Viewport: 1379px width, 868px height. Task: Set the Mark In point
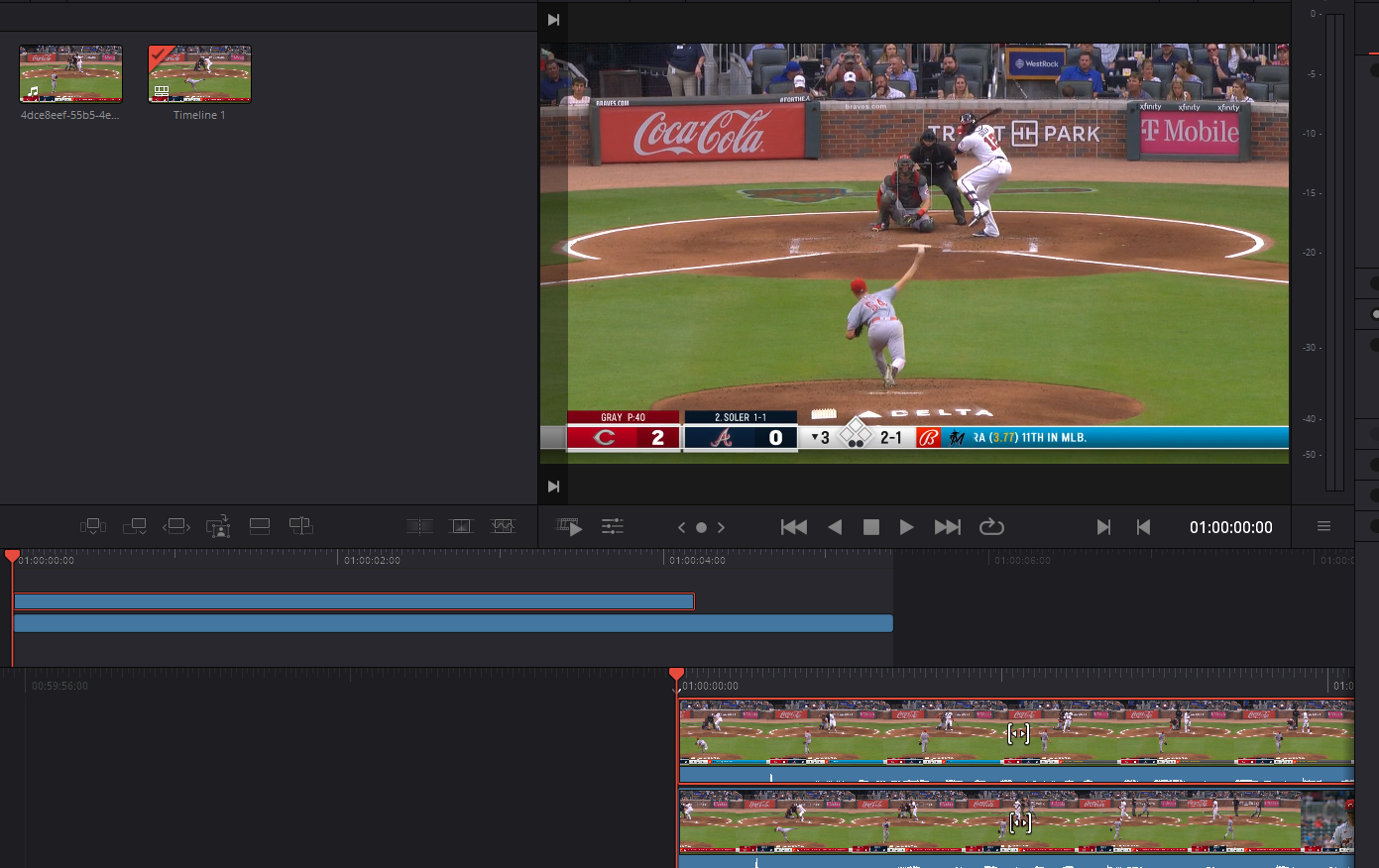click(1103, 527)
